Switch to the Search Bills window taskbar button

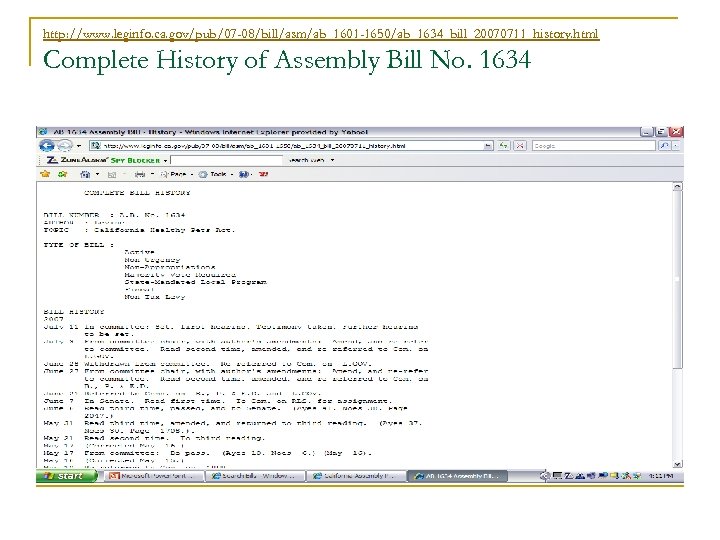click(x=255, y=476)
